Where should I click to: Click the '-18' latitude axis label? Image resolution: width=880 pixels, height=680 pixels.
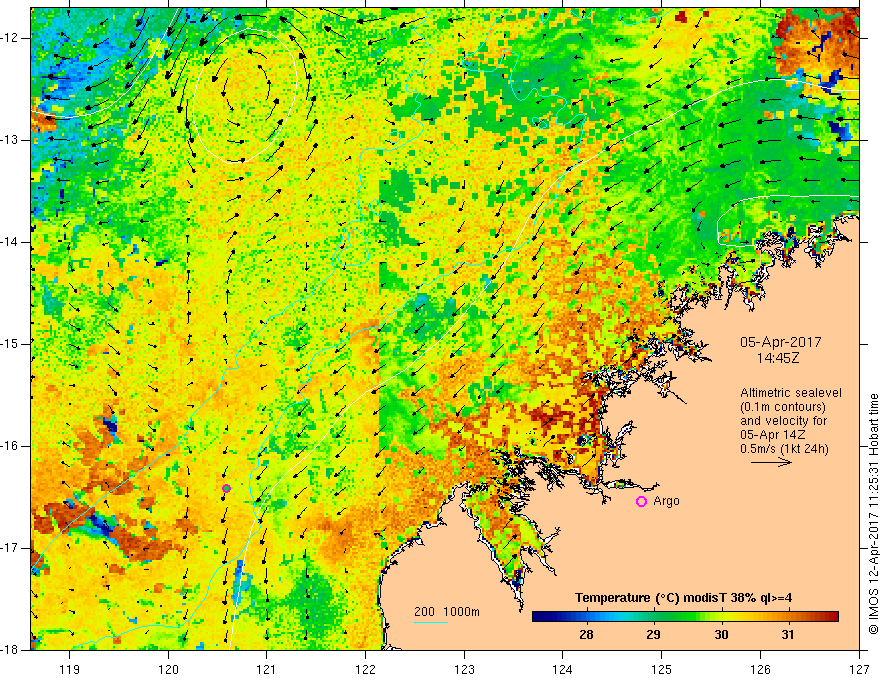pos(11,650)
